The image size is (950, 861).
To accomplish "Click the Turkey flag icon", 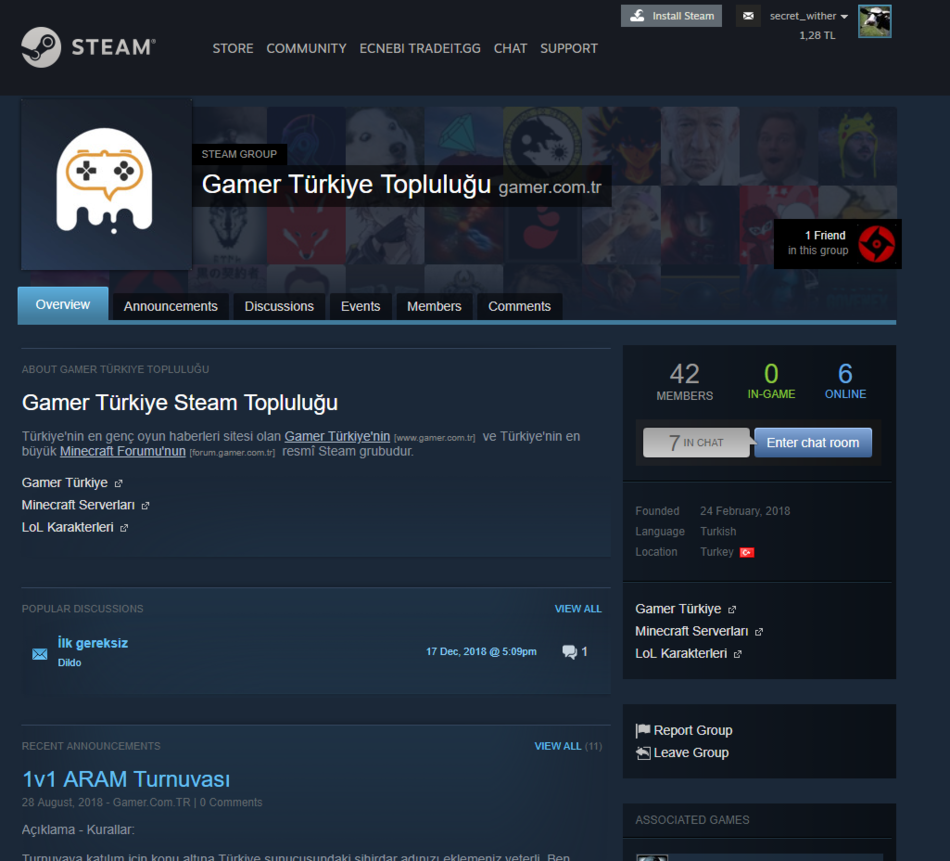I will (747, 553).
